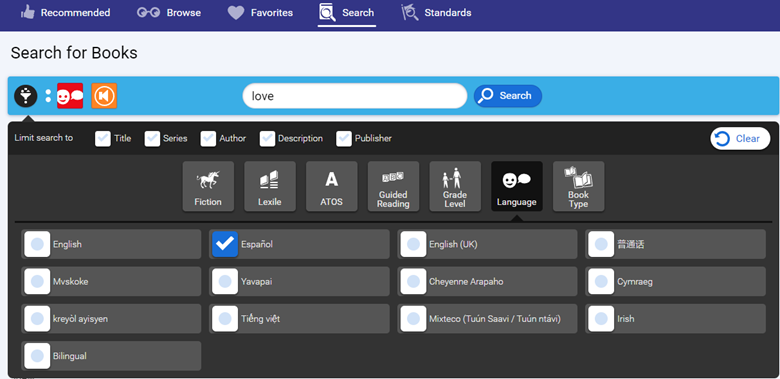Switch to the Favorites tab

pyautogui.click(x=260, y=13)
